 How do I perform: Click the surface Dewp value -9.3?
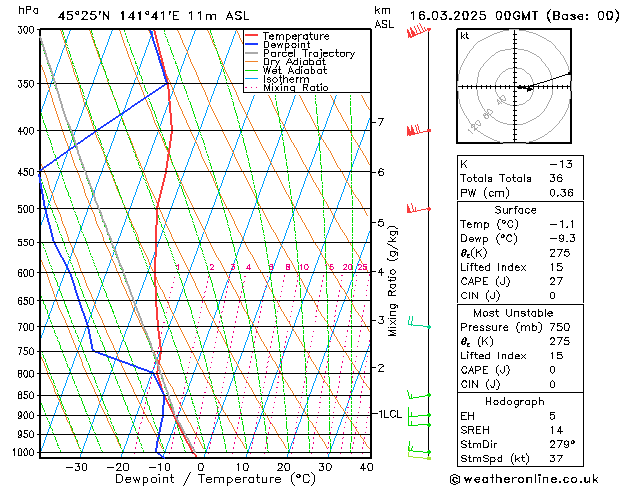pos(562,238)
